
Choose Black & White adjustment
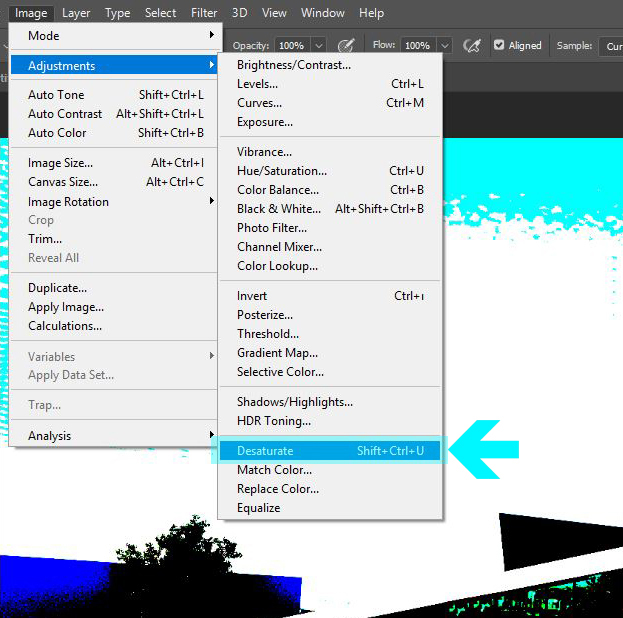click(330, 209)
